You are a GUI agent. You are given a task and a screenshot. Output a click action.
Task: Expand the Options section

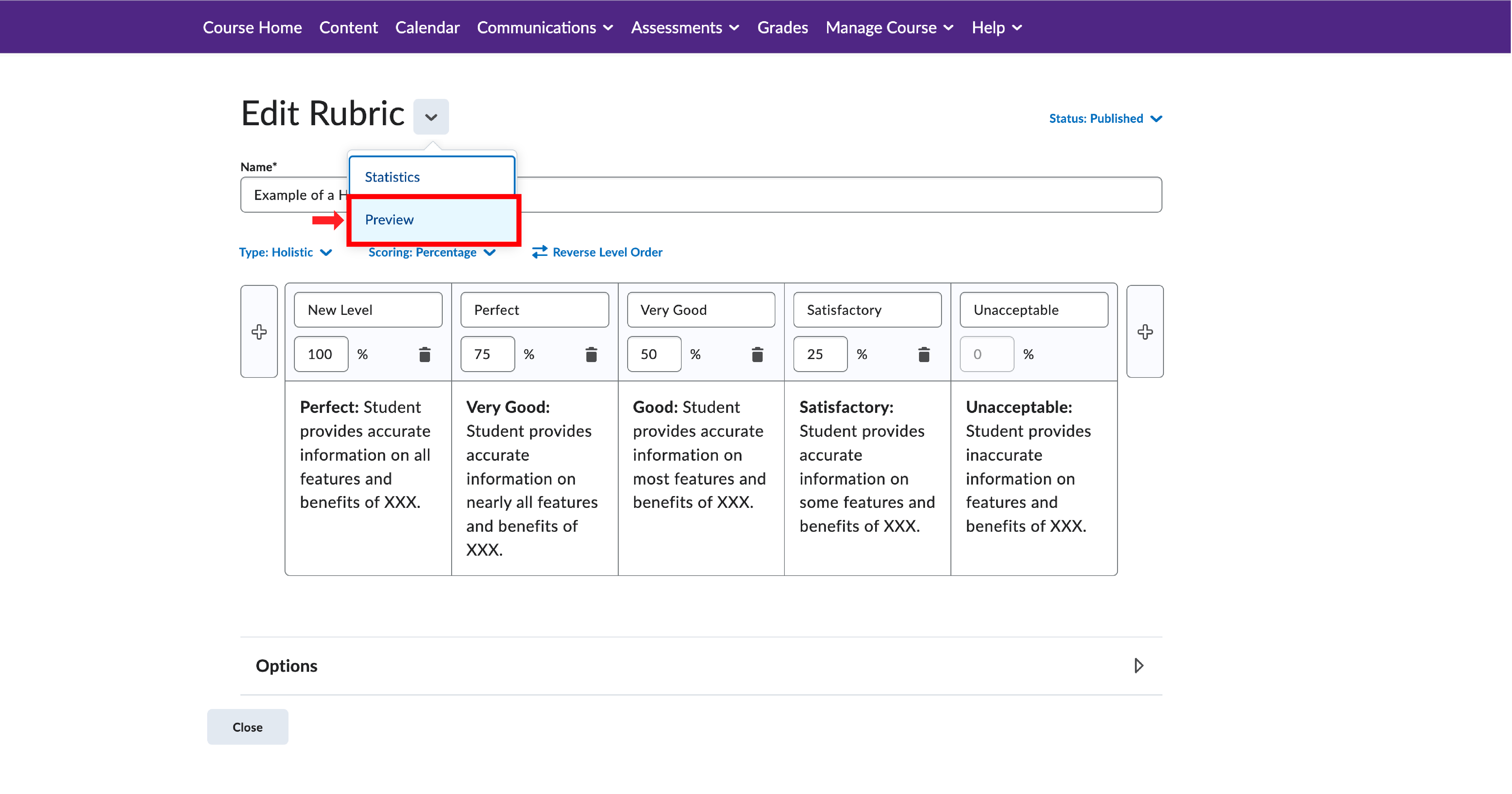tap(1138, 665)
